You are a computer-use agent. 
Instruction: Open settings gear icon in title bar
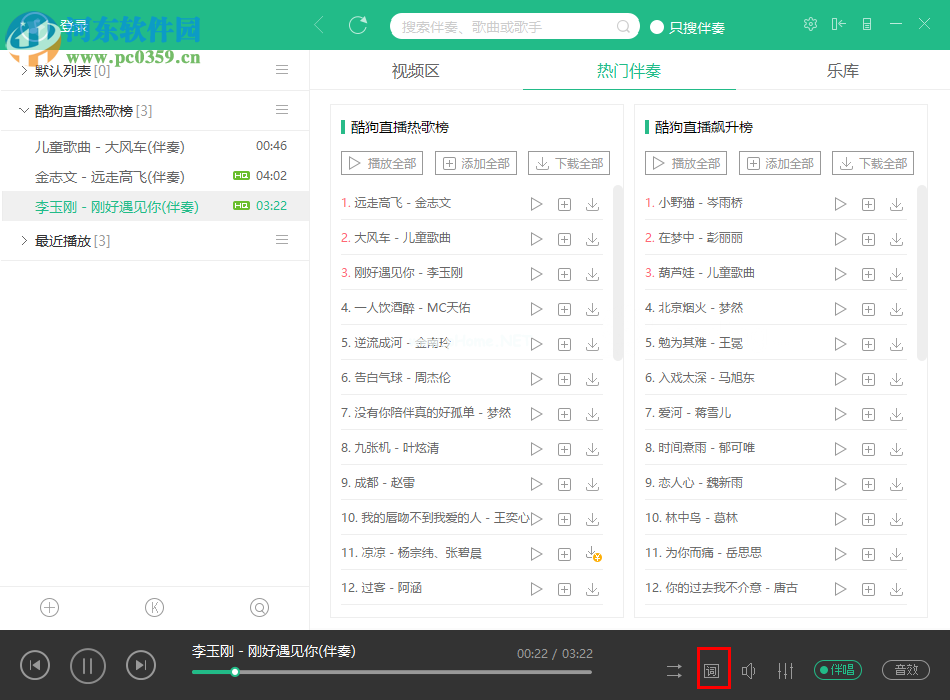pos(810,24)
